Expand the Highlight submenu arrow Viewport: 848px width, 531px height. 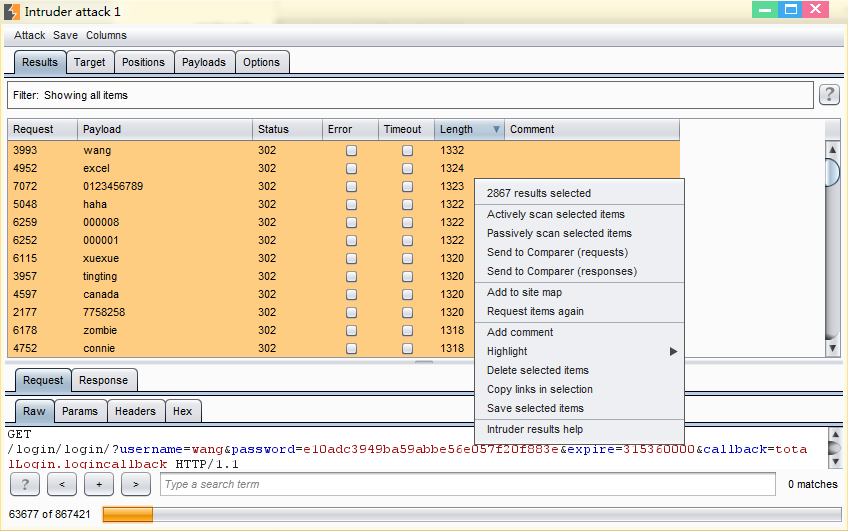(673, 351)
